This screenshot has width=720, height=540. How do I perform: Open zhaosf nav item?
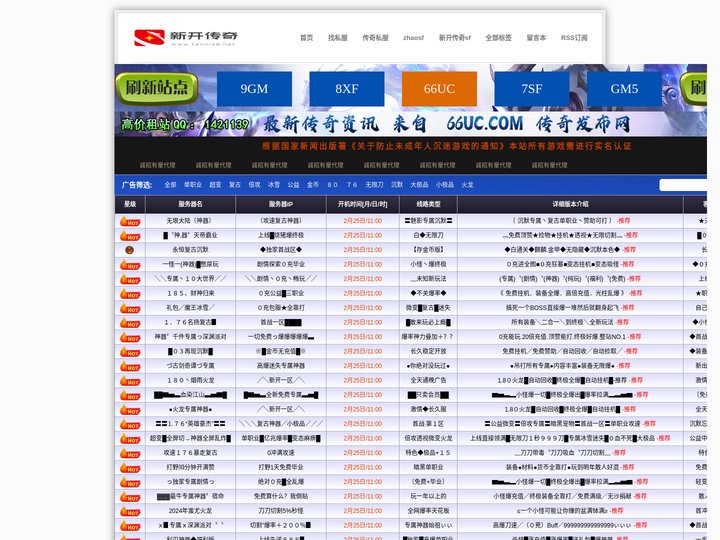coord(413,38)
